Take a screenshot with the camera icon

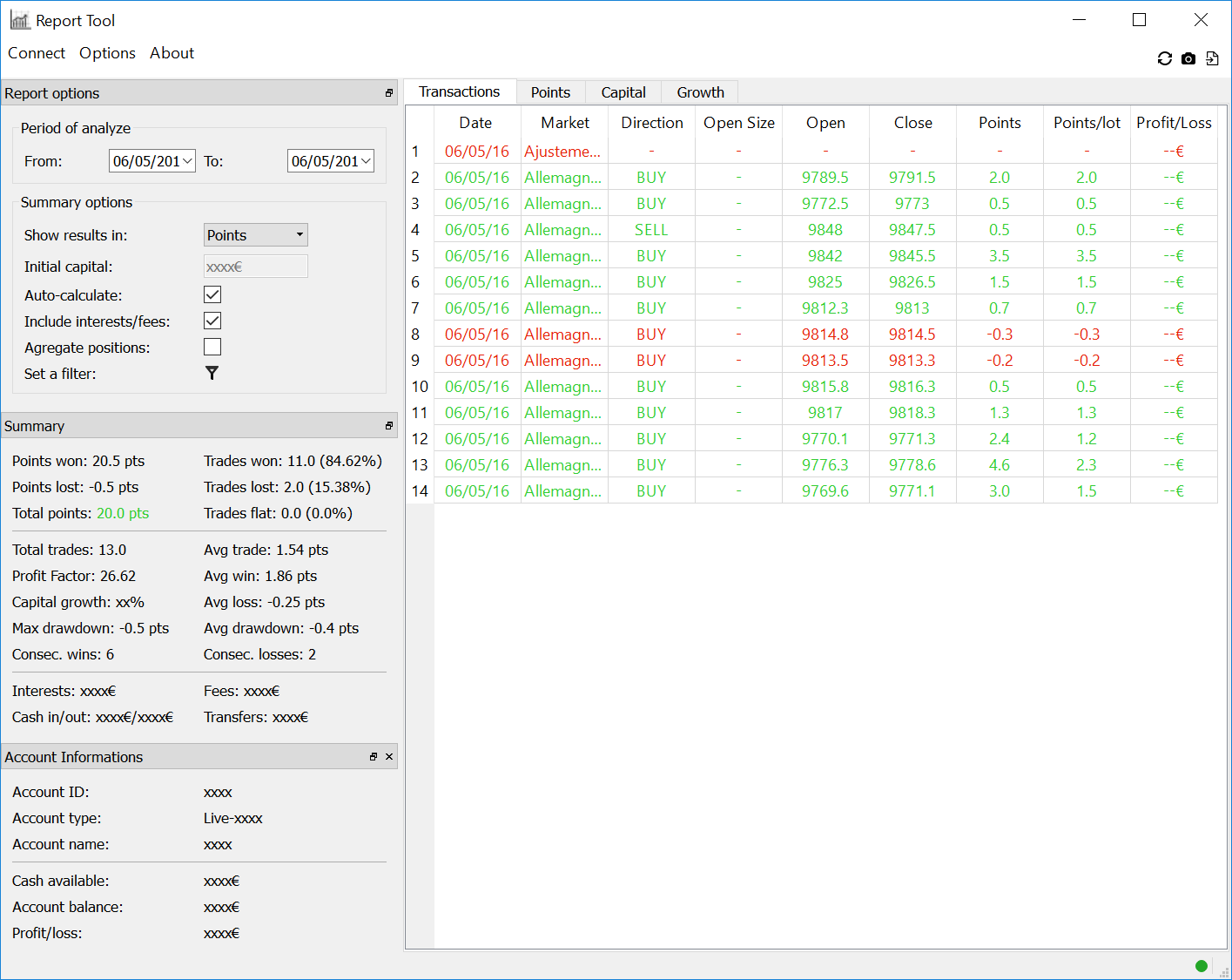point(1188,58)
